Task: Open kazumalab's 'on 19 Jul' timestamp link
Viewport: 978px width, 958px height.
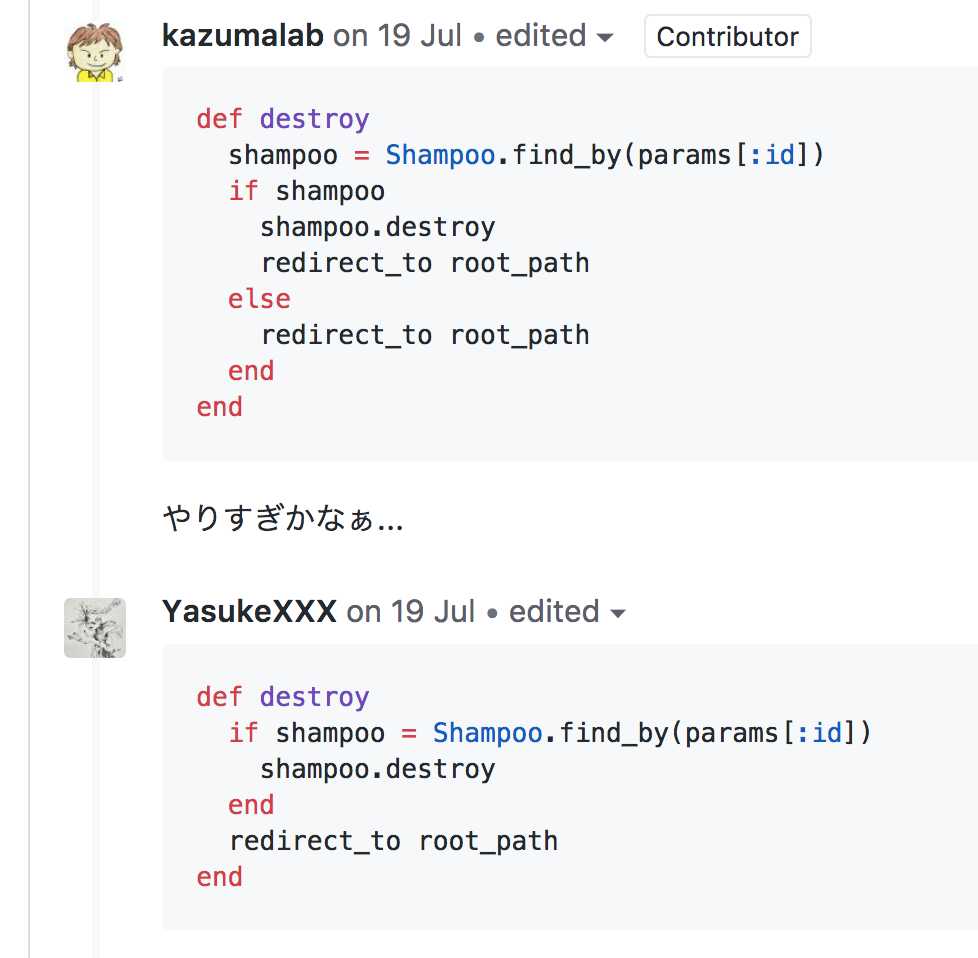Action: 397,36
